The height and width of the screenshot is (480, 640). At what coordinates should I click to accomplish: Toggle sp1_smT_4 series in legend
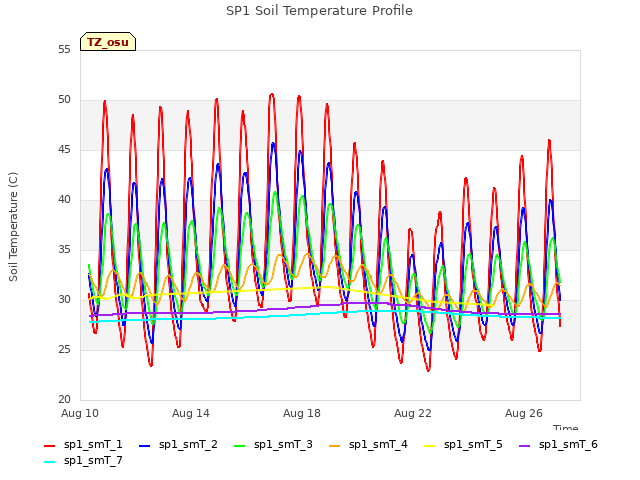pyautogui.click(x=368, y=444)
